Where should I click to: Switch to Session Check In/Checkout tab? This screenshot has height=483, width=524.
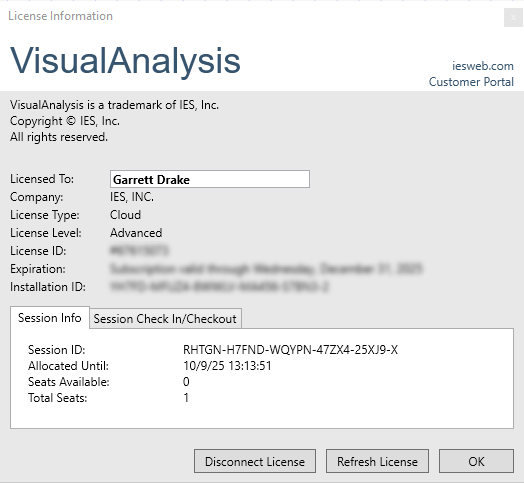165,319
